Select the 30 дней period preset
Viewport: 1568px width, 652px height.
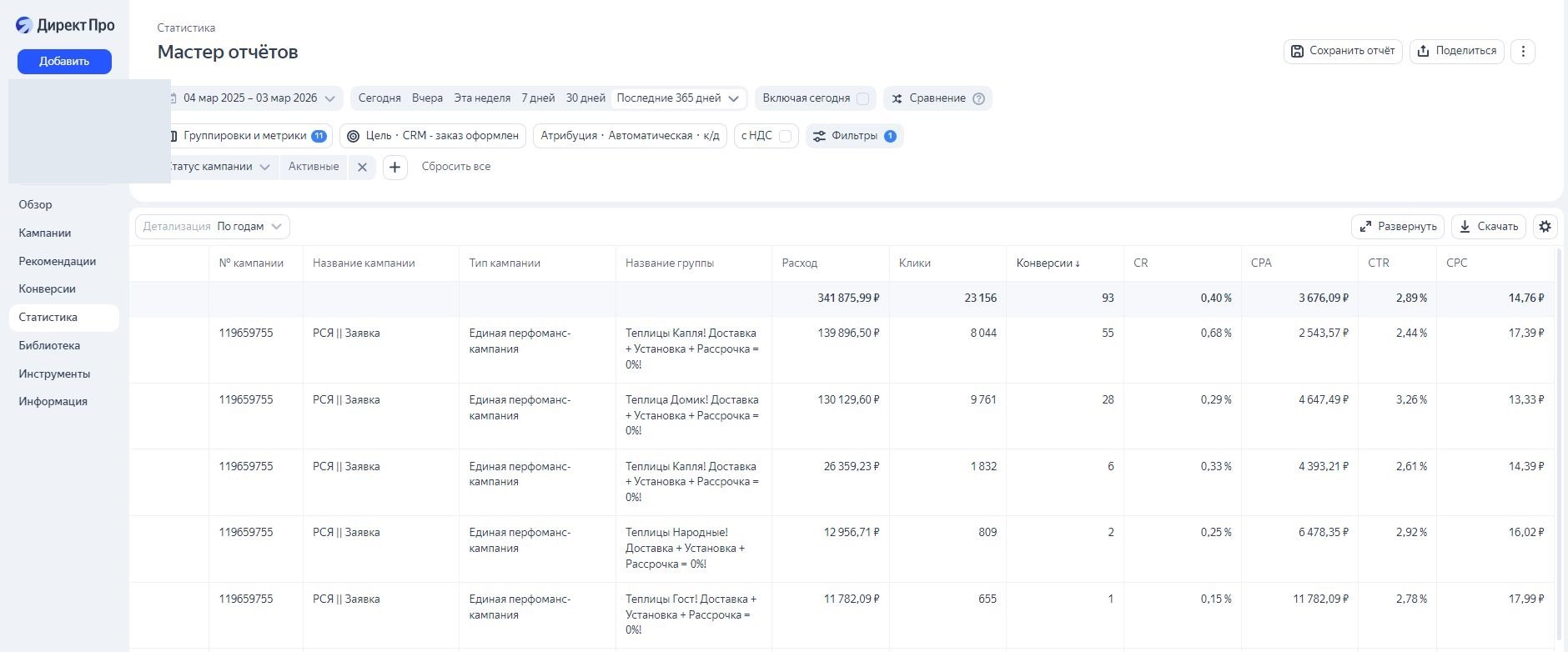coord(585,98)
